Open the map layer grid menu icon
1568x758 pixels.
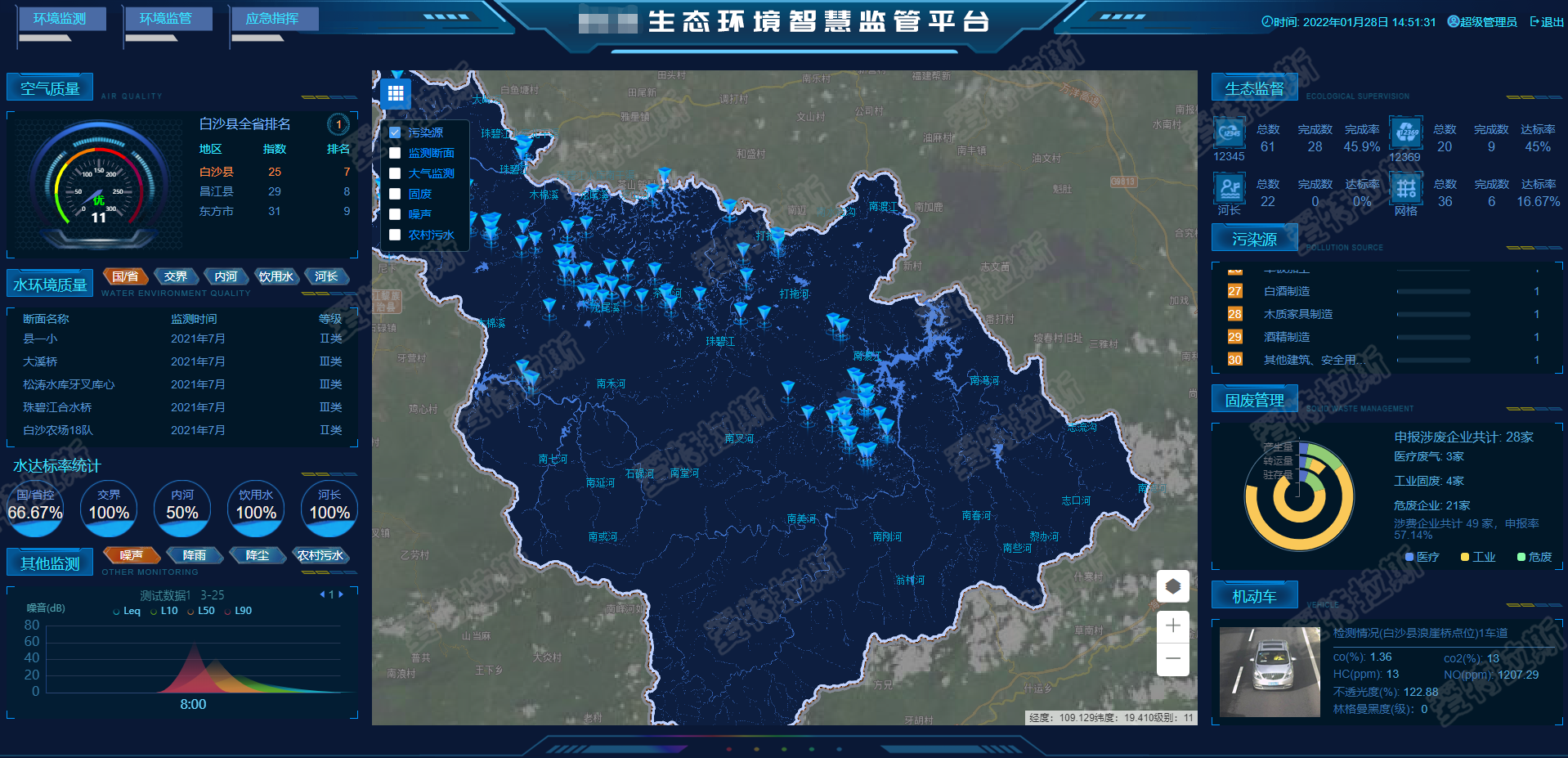396,94
